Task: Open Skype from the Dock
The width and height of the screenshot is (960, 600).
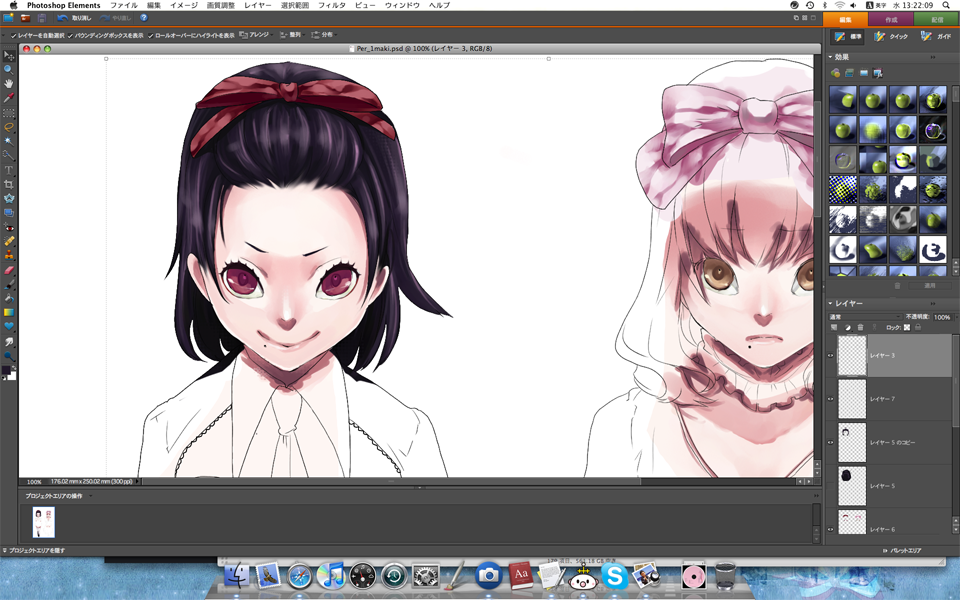Action: pos(614,576)
